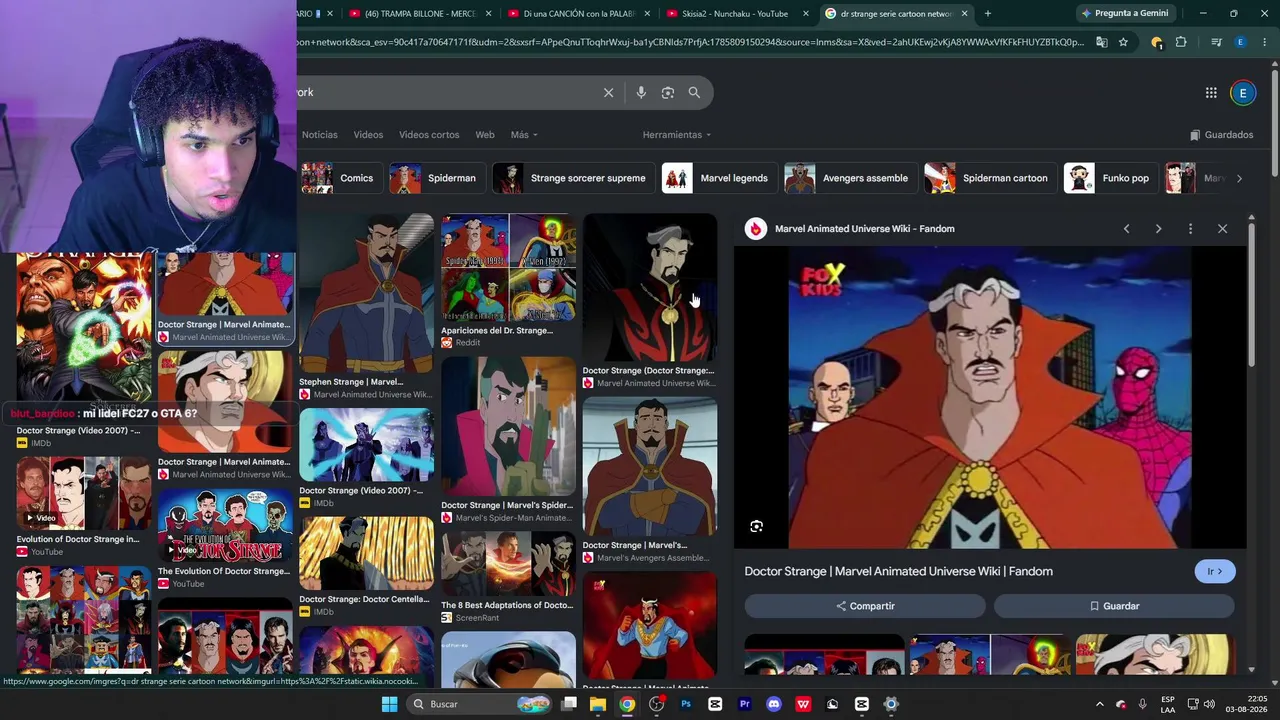Image resolution: width=1280 pixels, height=720 pixels.
Task: Open the Windows Start menu
Action: [389, 704]
